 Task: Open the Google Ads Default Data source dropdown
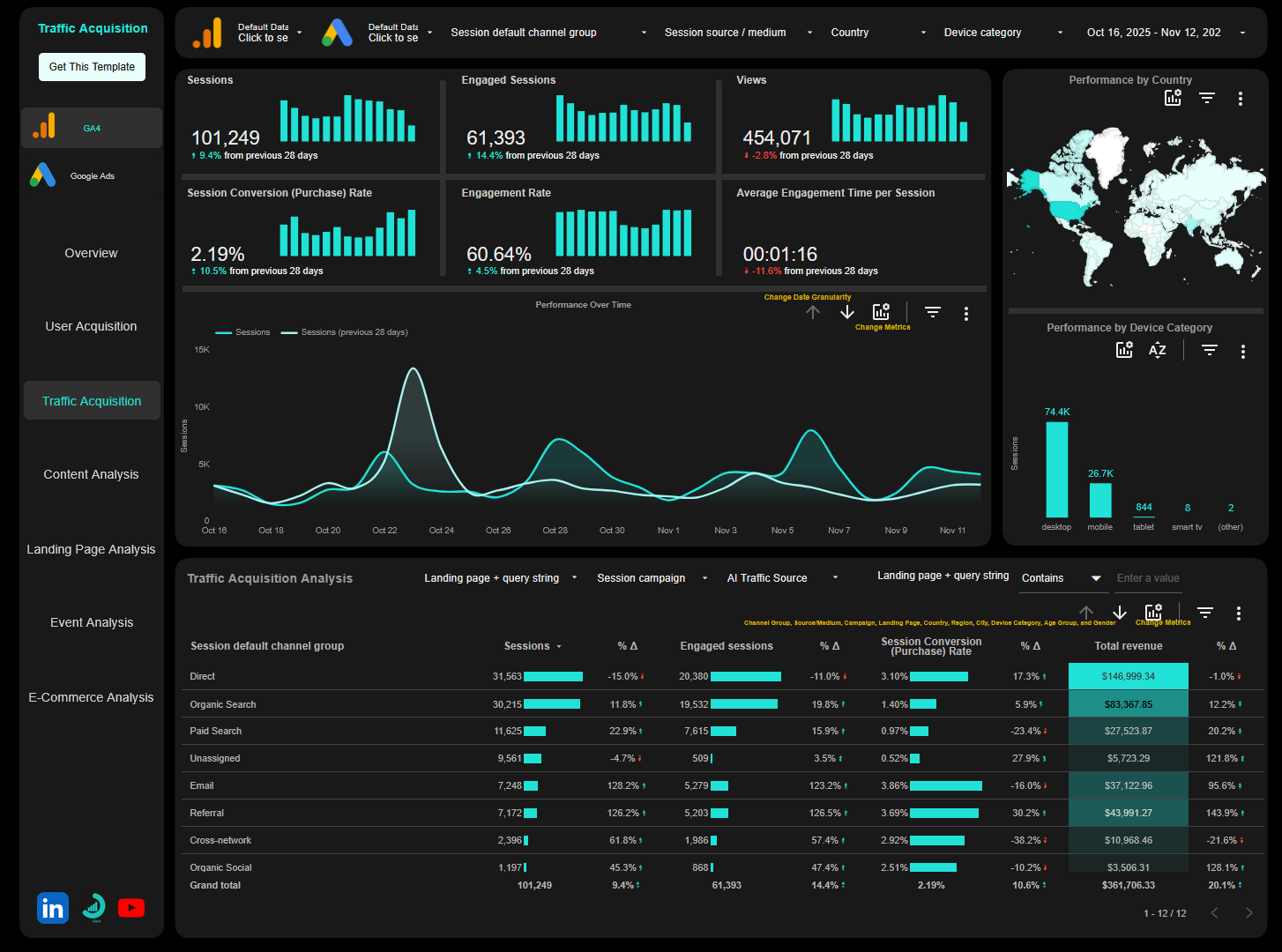pos(400,33)
